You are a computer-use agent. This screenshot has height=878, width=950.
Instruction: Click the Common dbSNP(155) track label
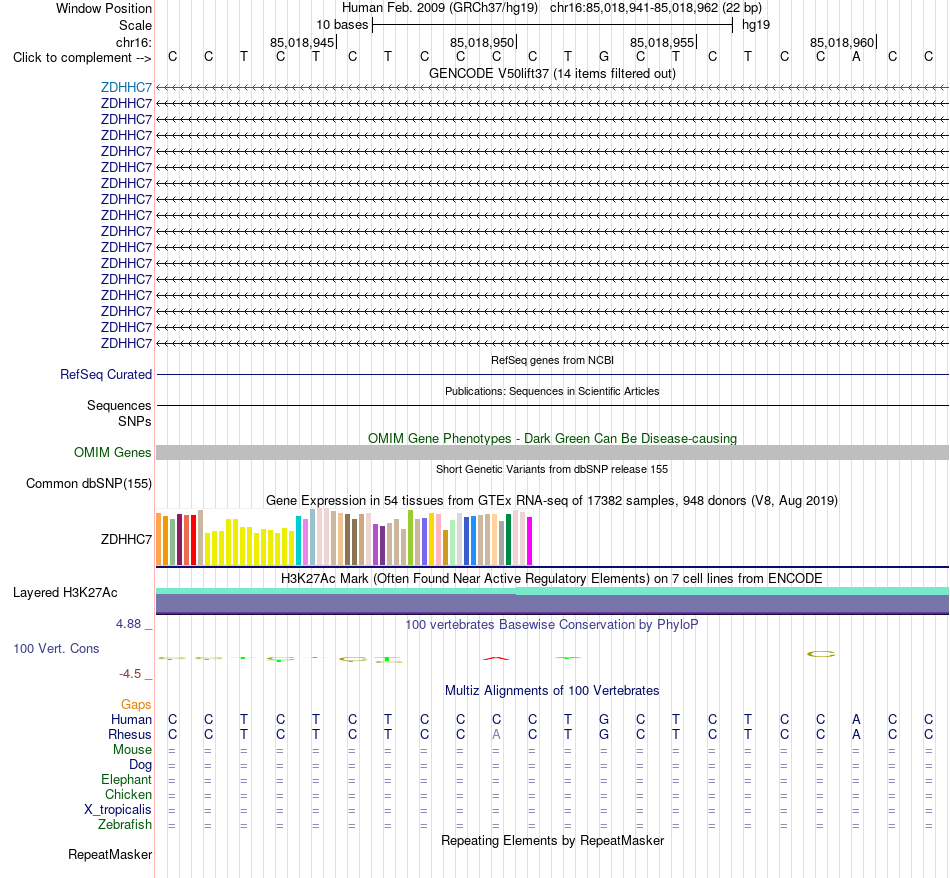88,484
